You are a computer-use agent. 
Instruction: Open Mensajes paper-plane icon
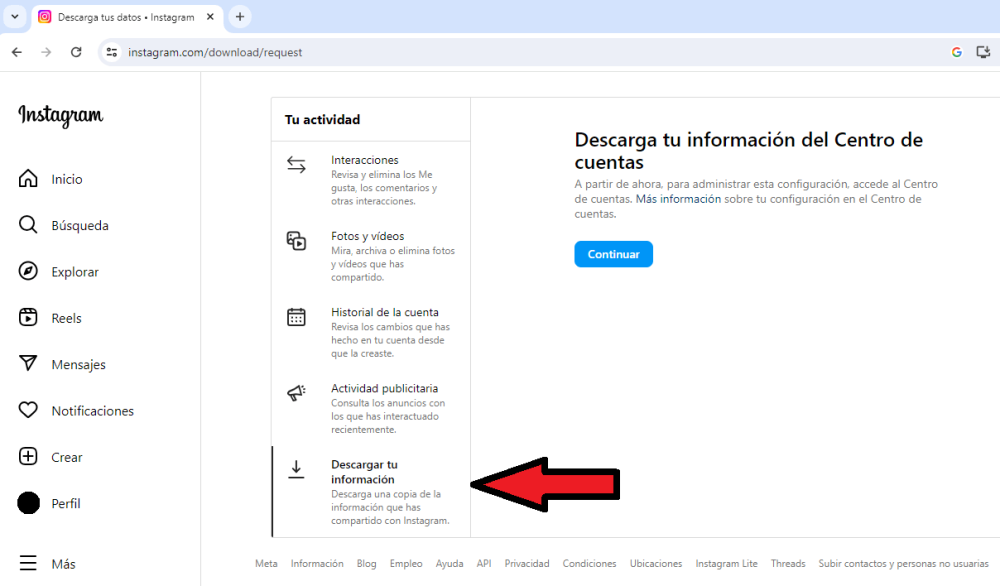tap(28, 363)
